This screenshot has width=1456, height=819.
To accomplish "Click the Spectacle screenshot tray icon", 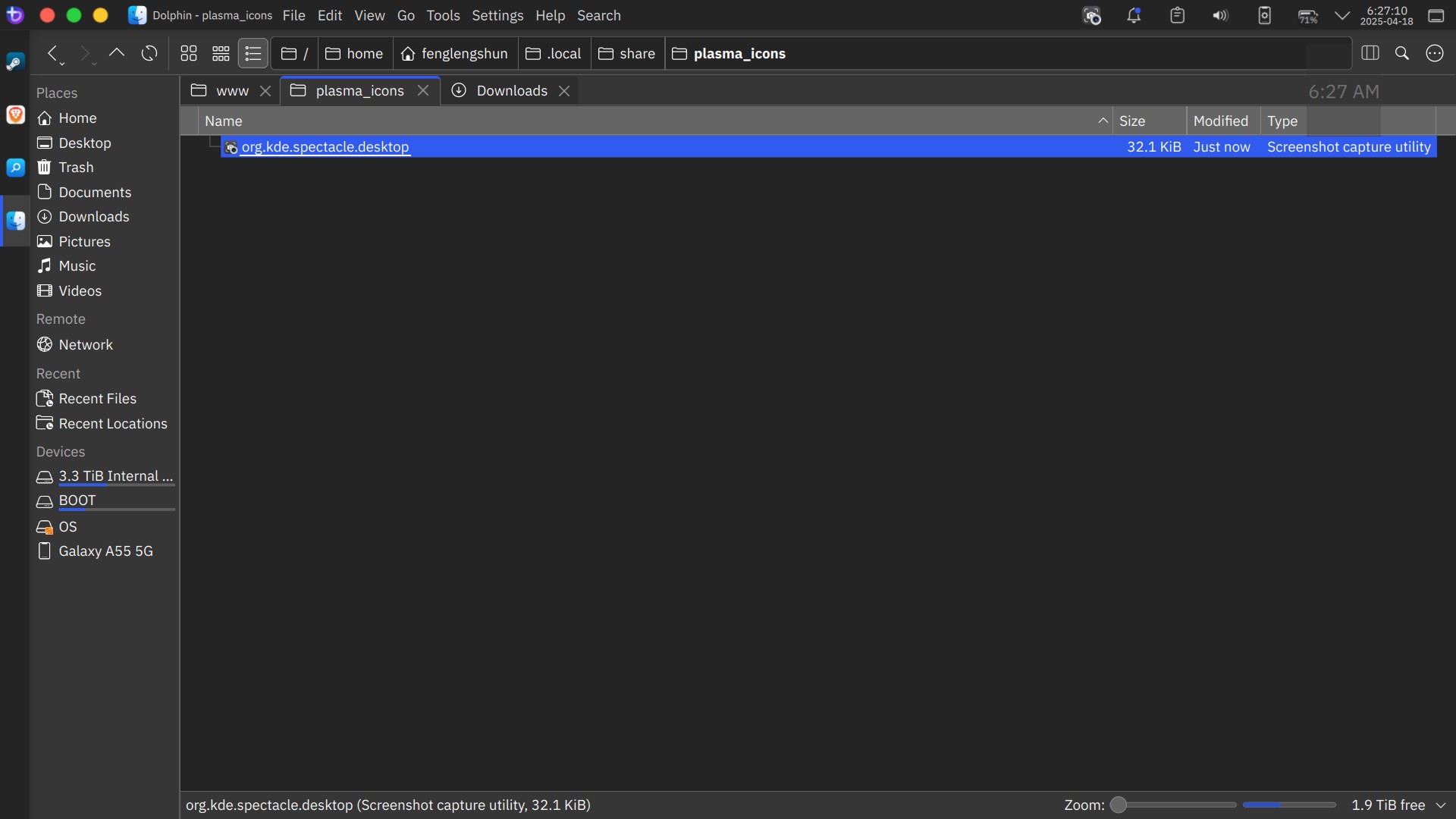I will (x=1091, y=16).
